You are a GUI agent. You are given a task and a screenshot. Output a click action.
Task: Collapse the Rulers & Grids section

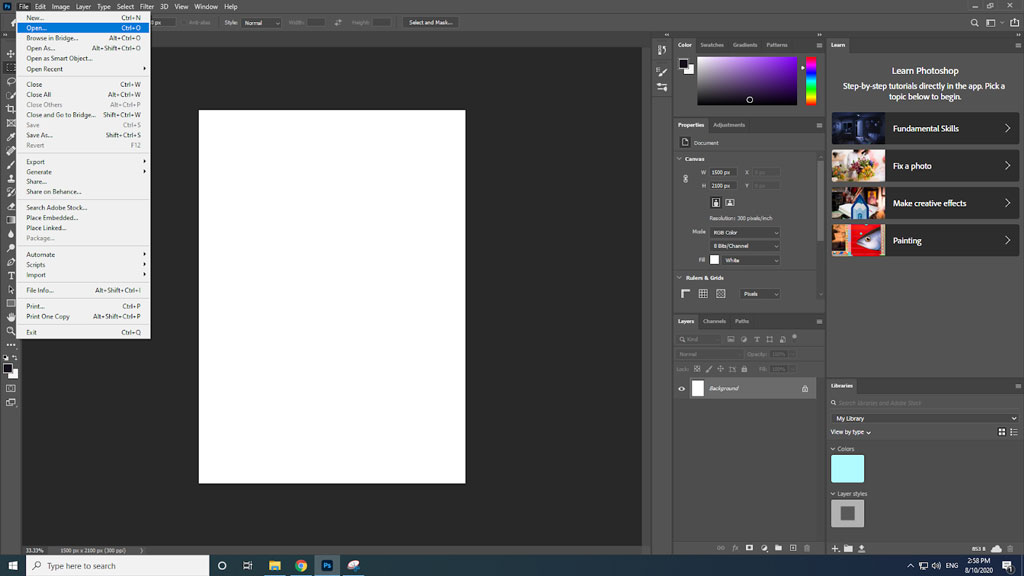pyautogui.click(x=679, y=278)
